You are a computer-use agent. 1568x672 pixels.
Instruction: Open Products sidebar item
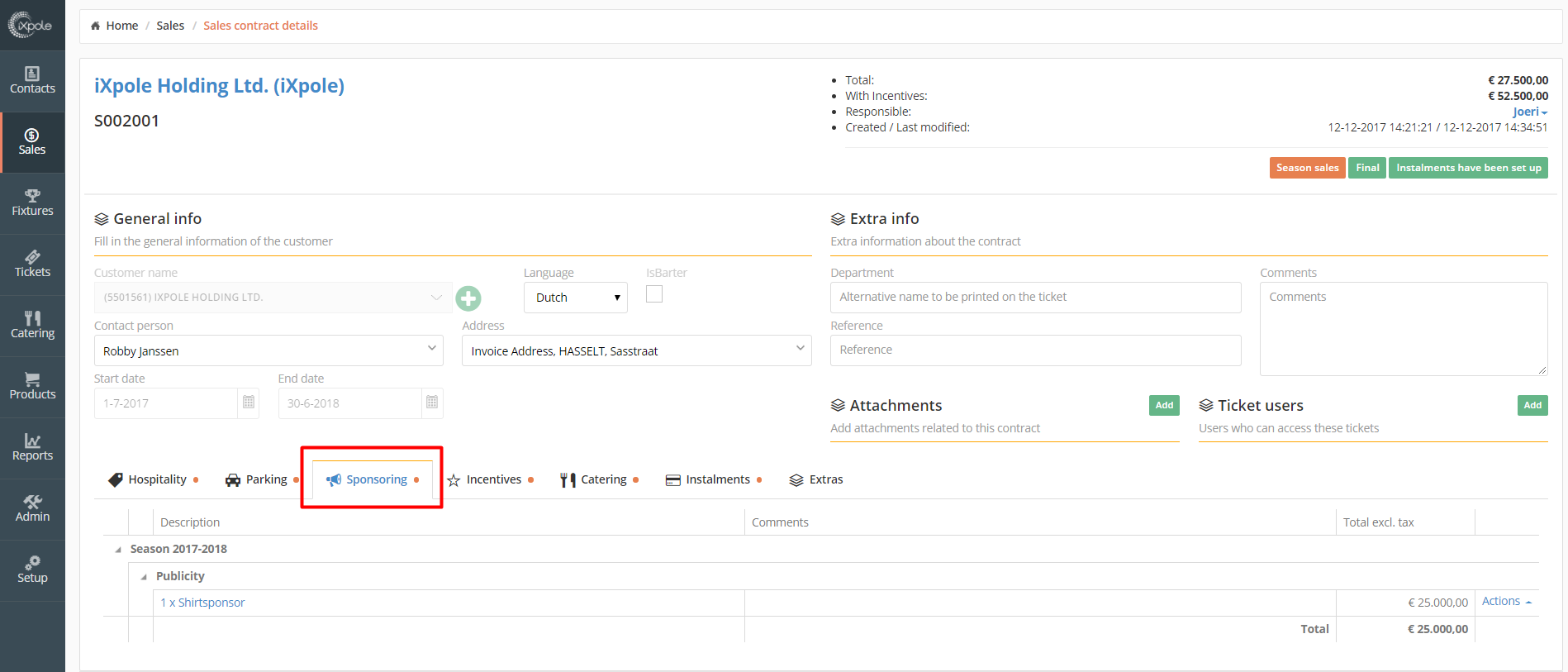click(x=32, y=387)
